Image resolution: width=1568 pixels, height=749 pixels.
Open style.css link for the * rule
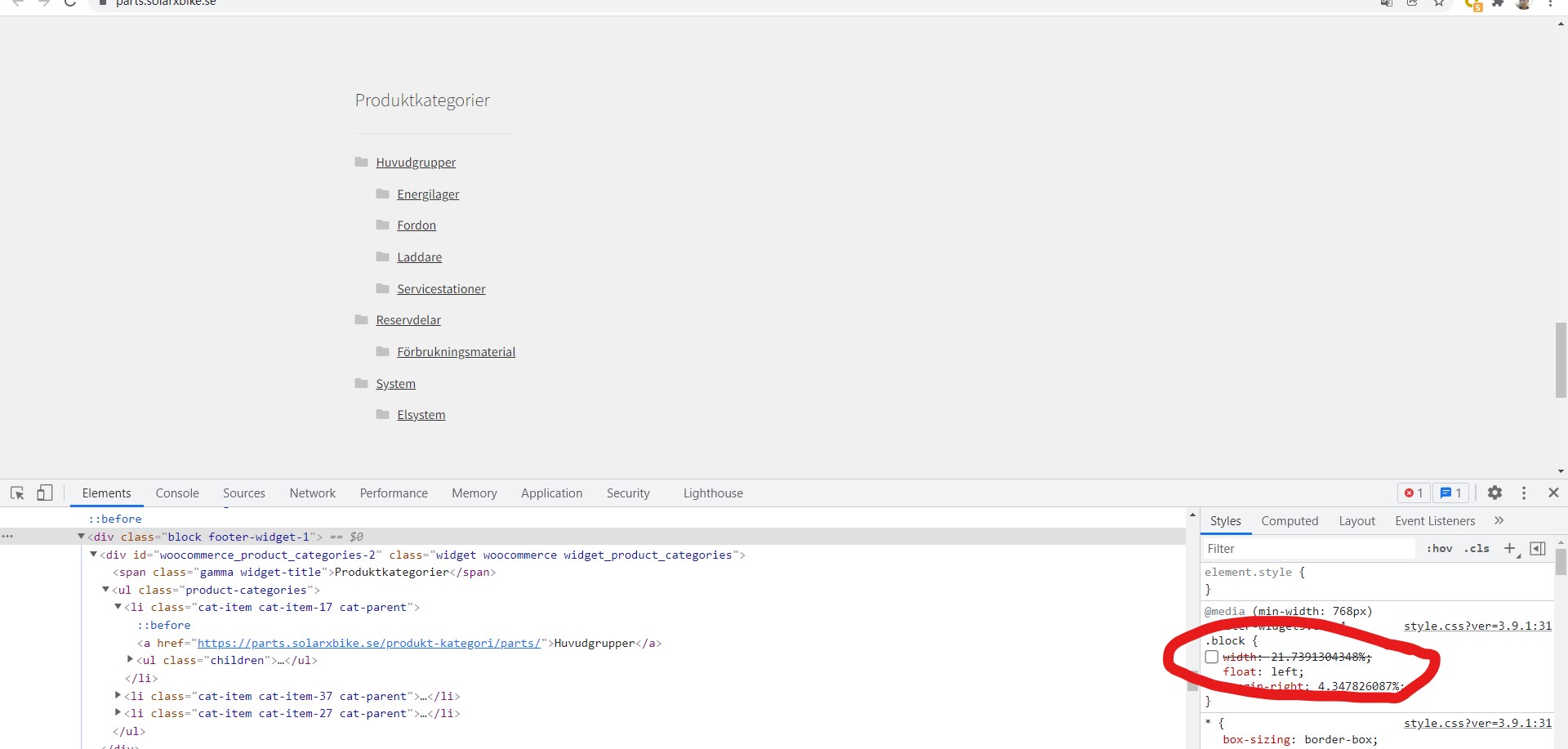click(1477, 723)
